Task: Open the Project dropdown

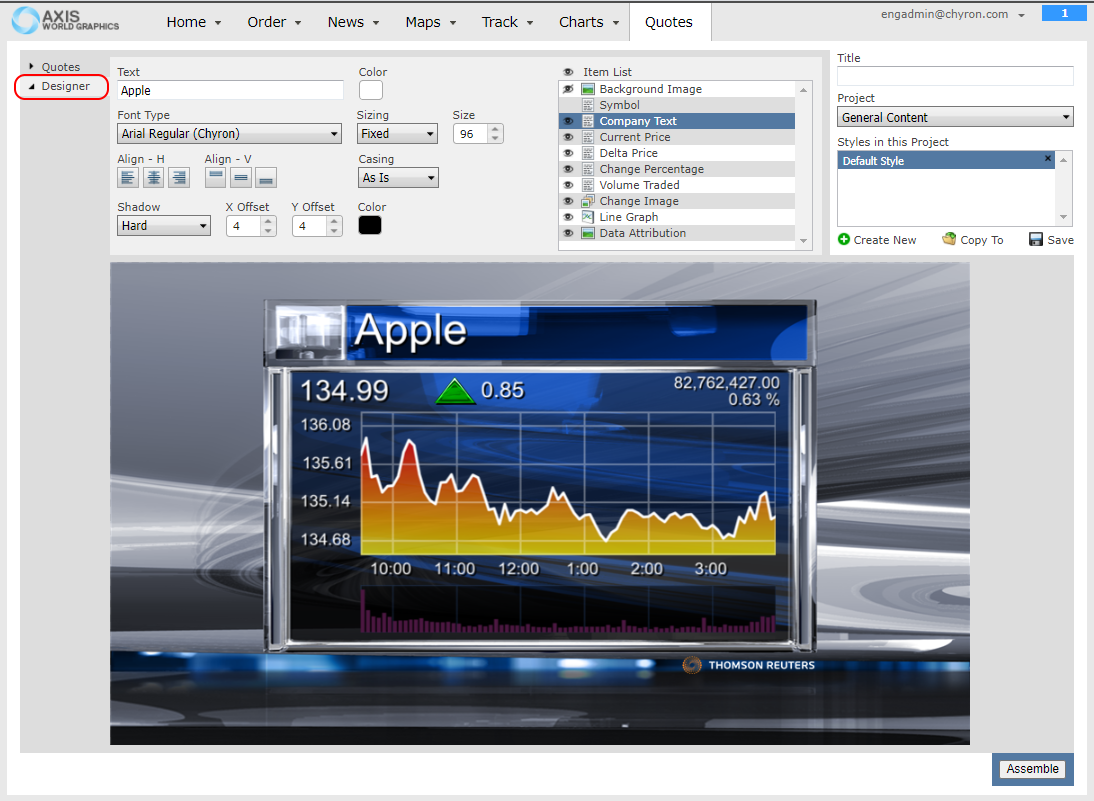Action: tap(955, 118)
